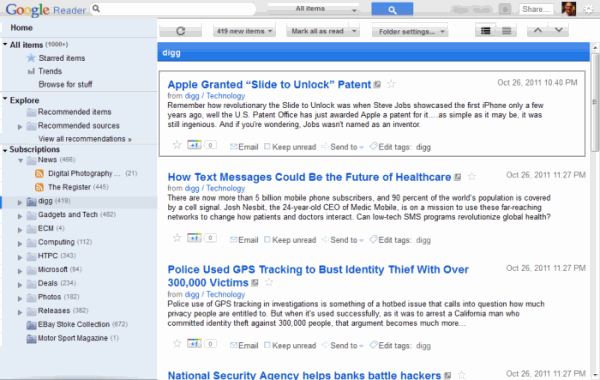Select the Deals folder
The height and width of the screenshot is (380, 600).
click(x=48, y=283)
